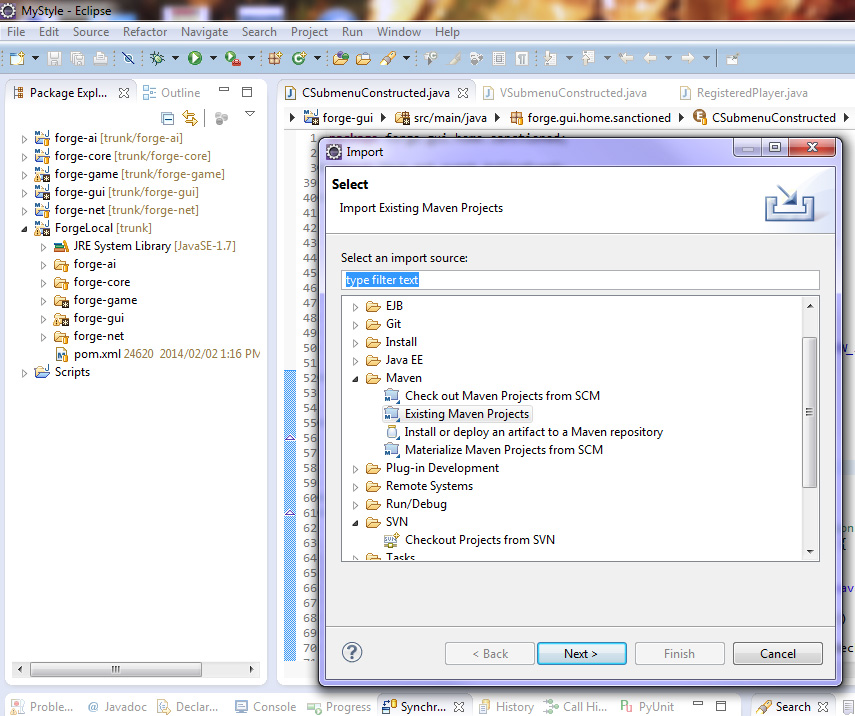Click the Open Type toolbar icon
Screen dimensions: 855x716
point(341,58)
